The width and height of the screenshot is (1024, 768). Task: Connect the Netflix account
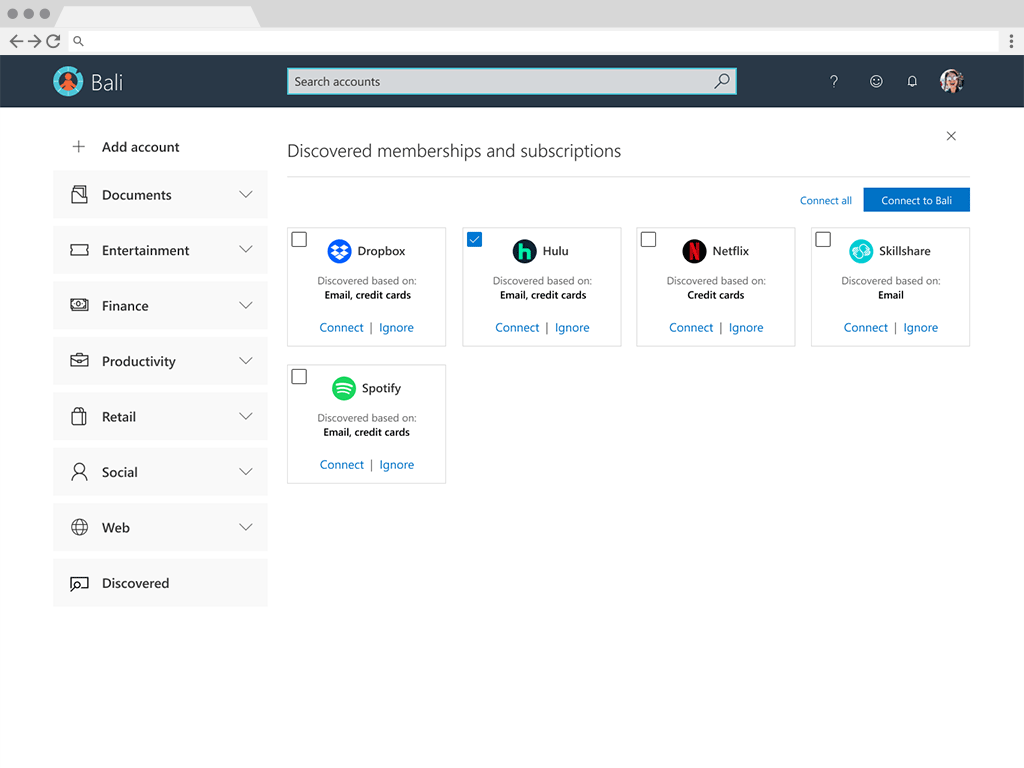click(x=691, y=327)
